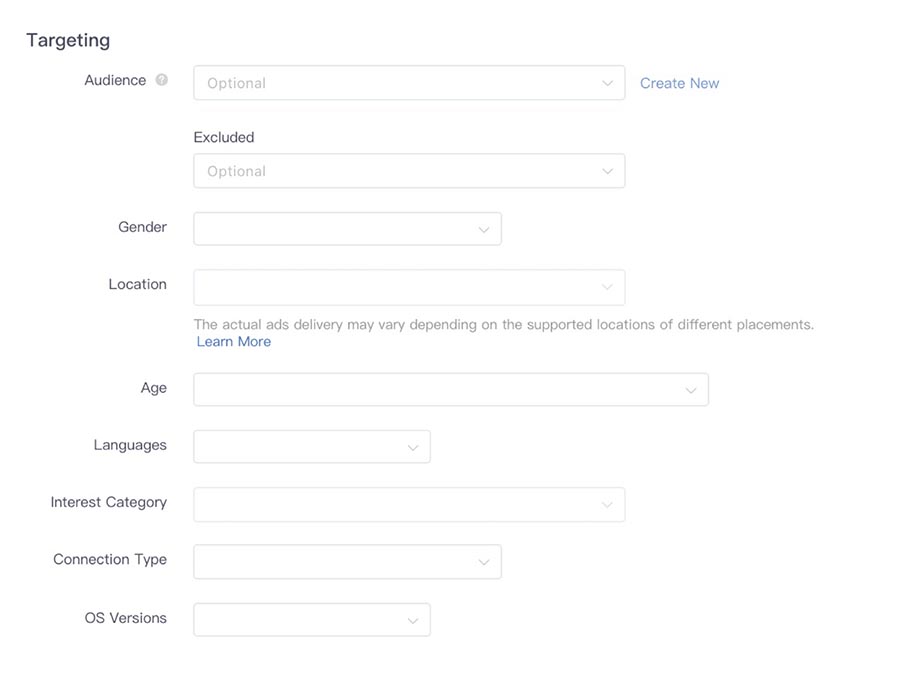
Task: Expand the Gender selection dropdown
Action: (335, 229)
